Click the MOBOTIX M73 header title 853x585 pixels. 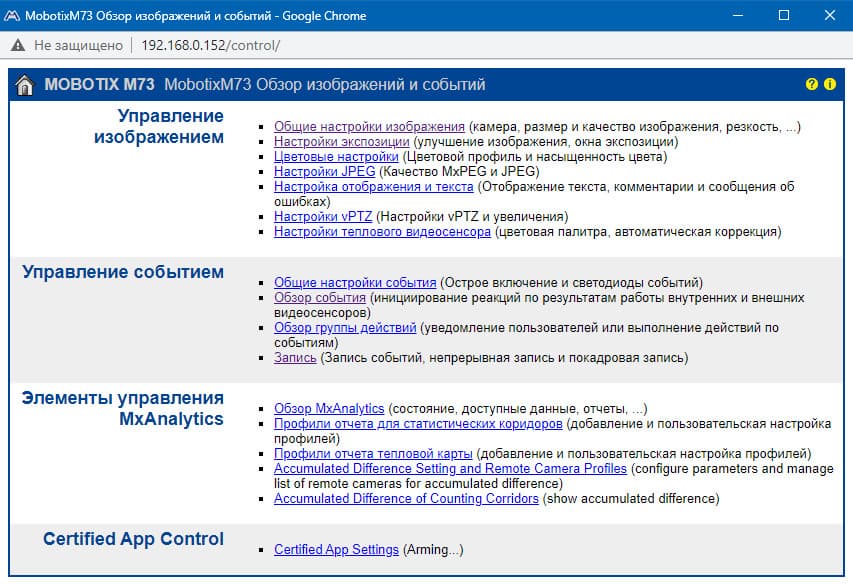[100, 85]
